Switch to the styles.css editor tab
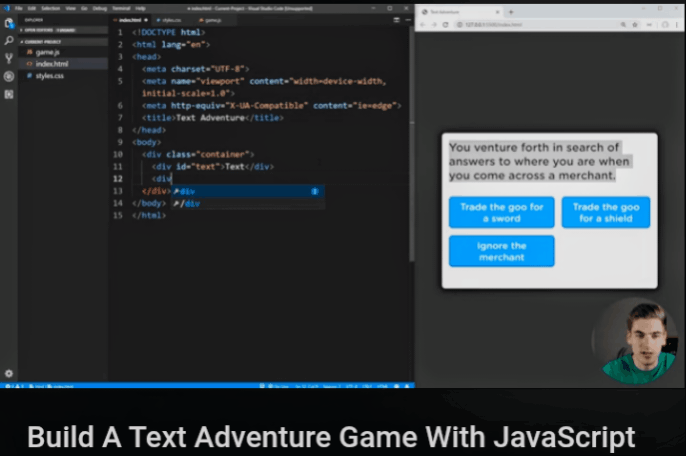 171,20
